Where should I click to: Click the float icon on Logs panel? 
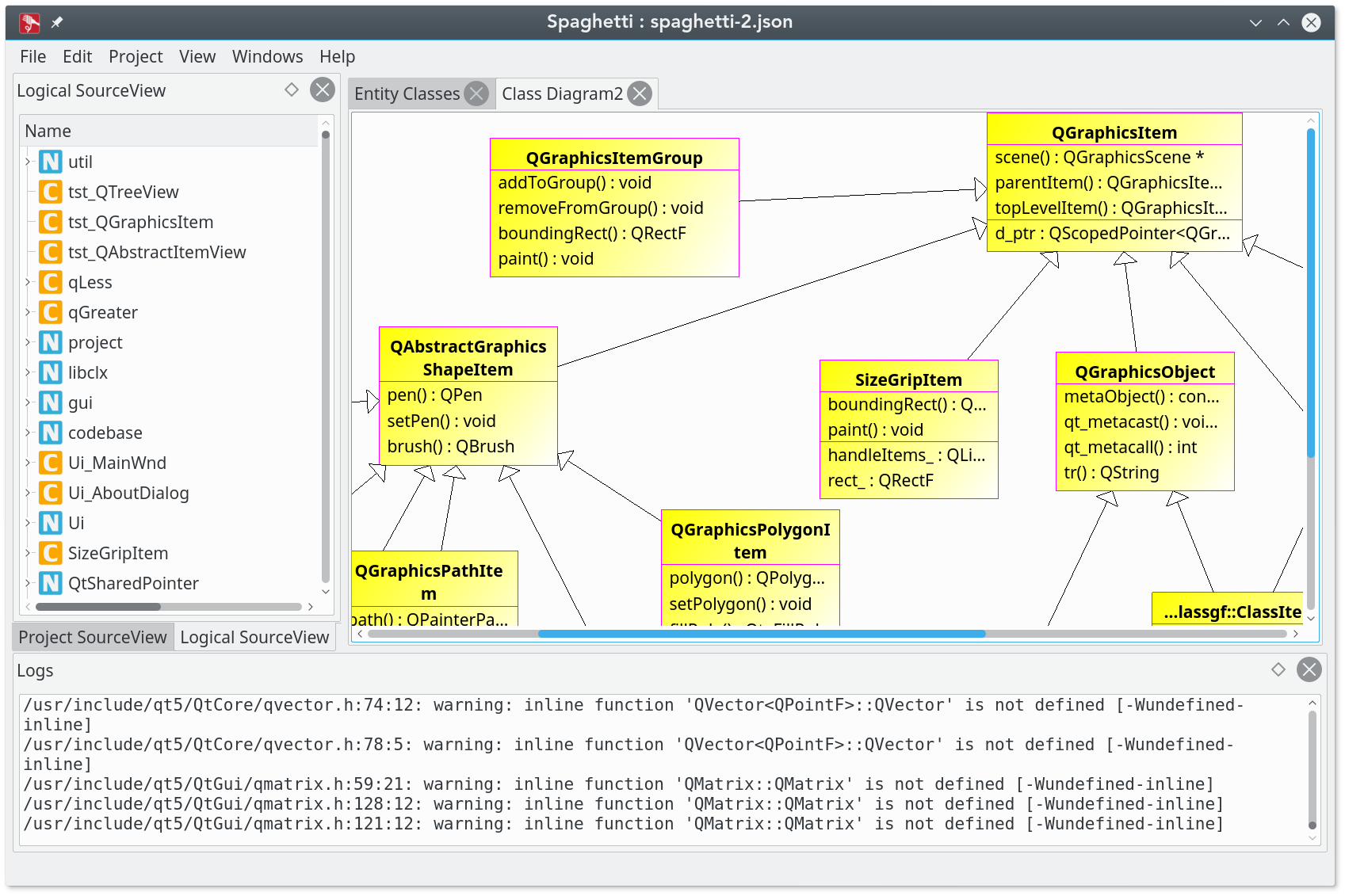pyautogui.click(x=1278, y=669)
